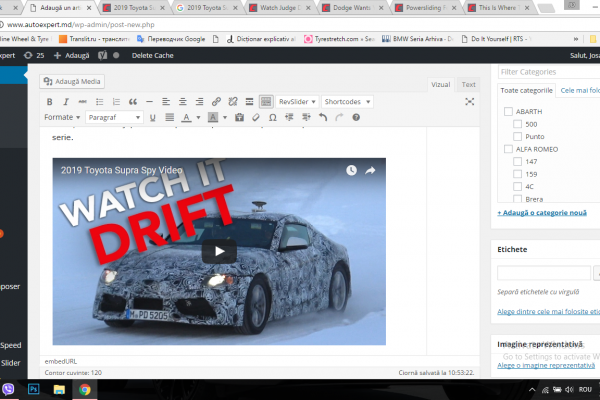The height and width of the screenshot is (400, 600).
Task: Click Delete Cache in admin bar
Action: [153, 56]
